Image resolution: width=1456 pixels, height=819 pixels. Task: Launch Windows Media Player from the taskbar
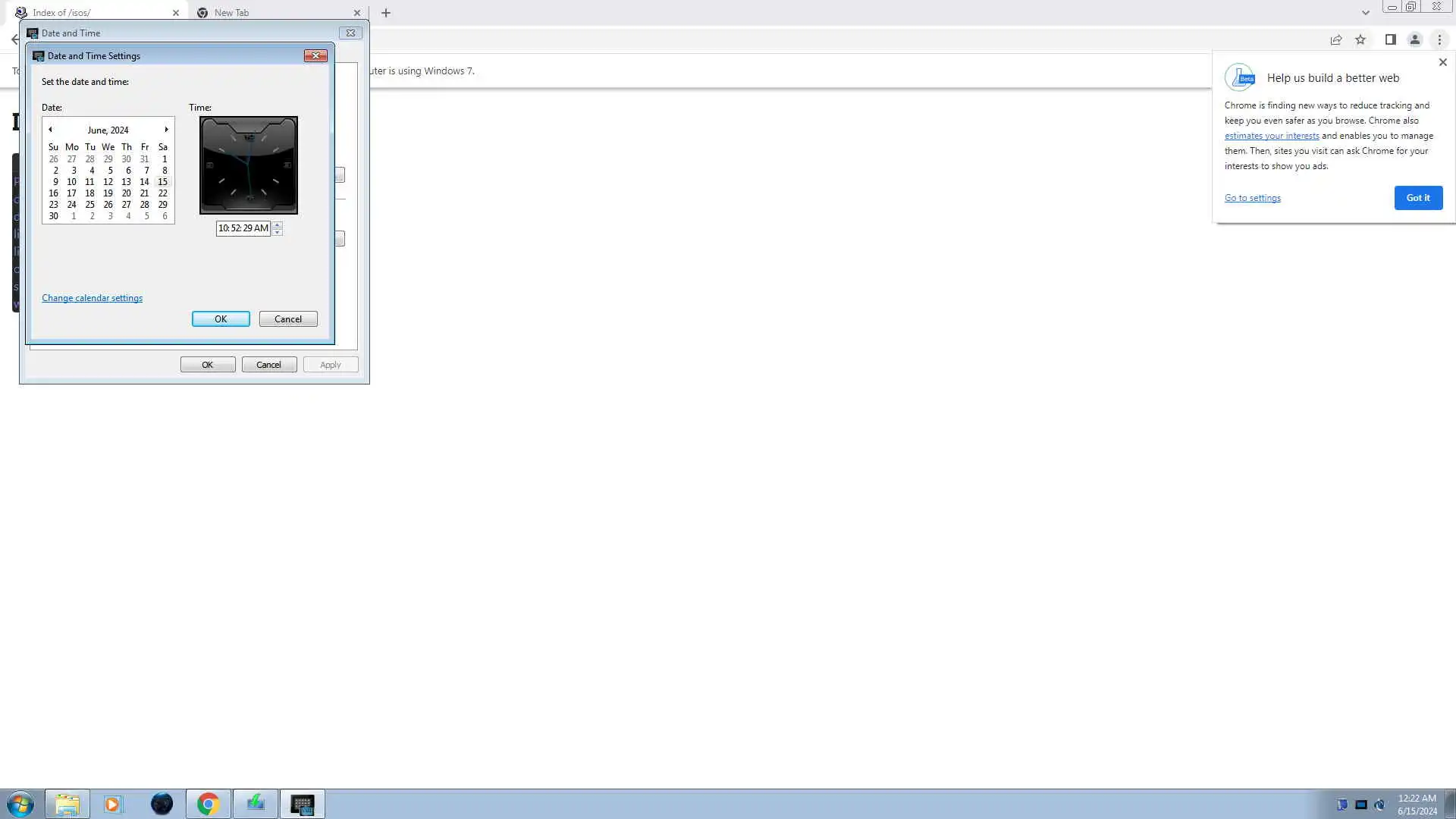point(113,804)
